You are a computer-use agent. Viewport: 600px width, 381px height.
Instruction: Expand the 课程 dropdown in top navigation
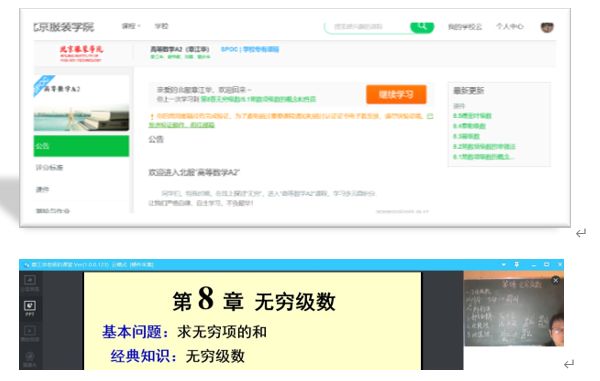tap(131, 26)
